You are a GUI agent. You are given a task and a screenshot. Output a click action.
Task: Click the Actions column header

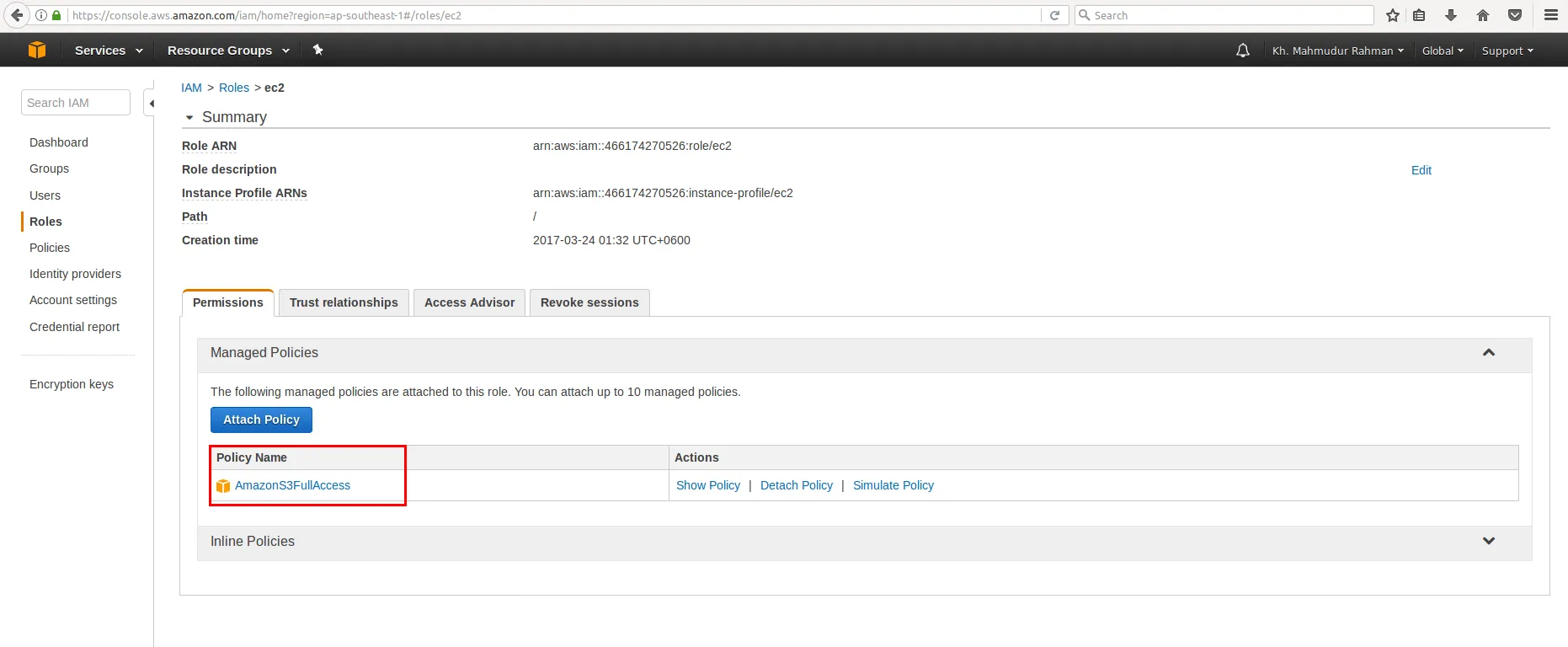click(x=696, y=457)
